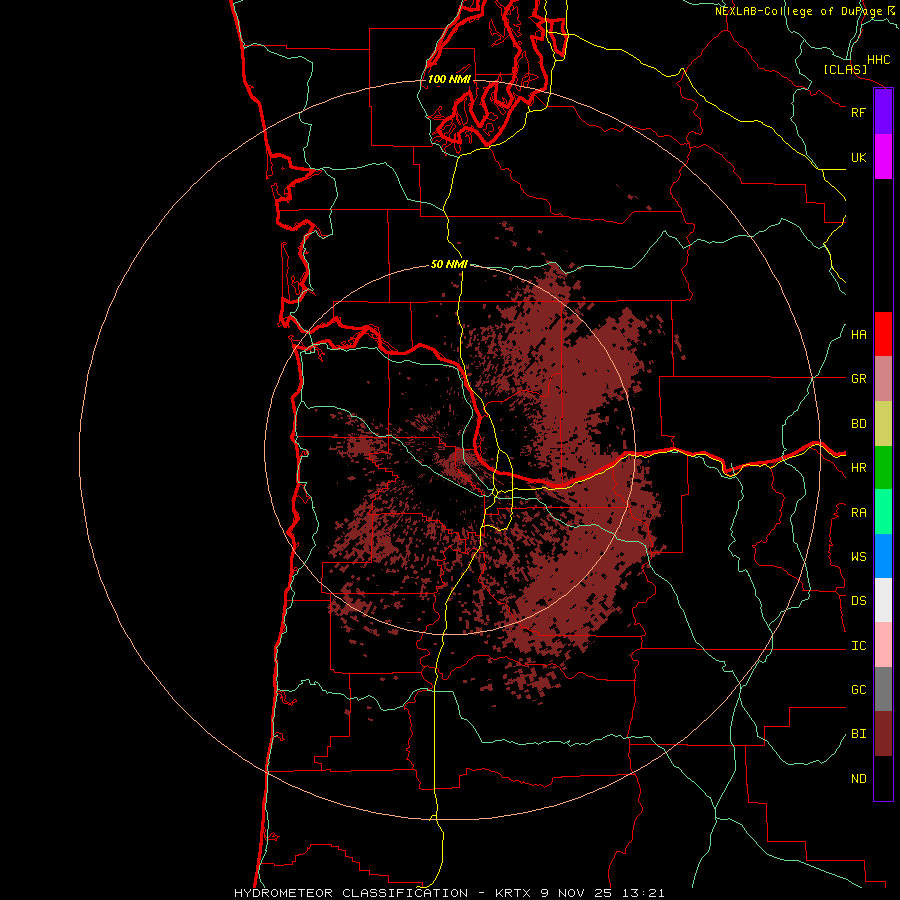This screenshot has height=900, width=900.
Task: Click the KRTX radar site identifier
Action: (x=514, y=893)
